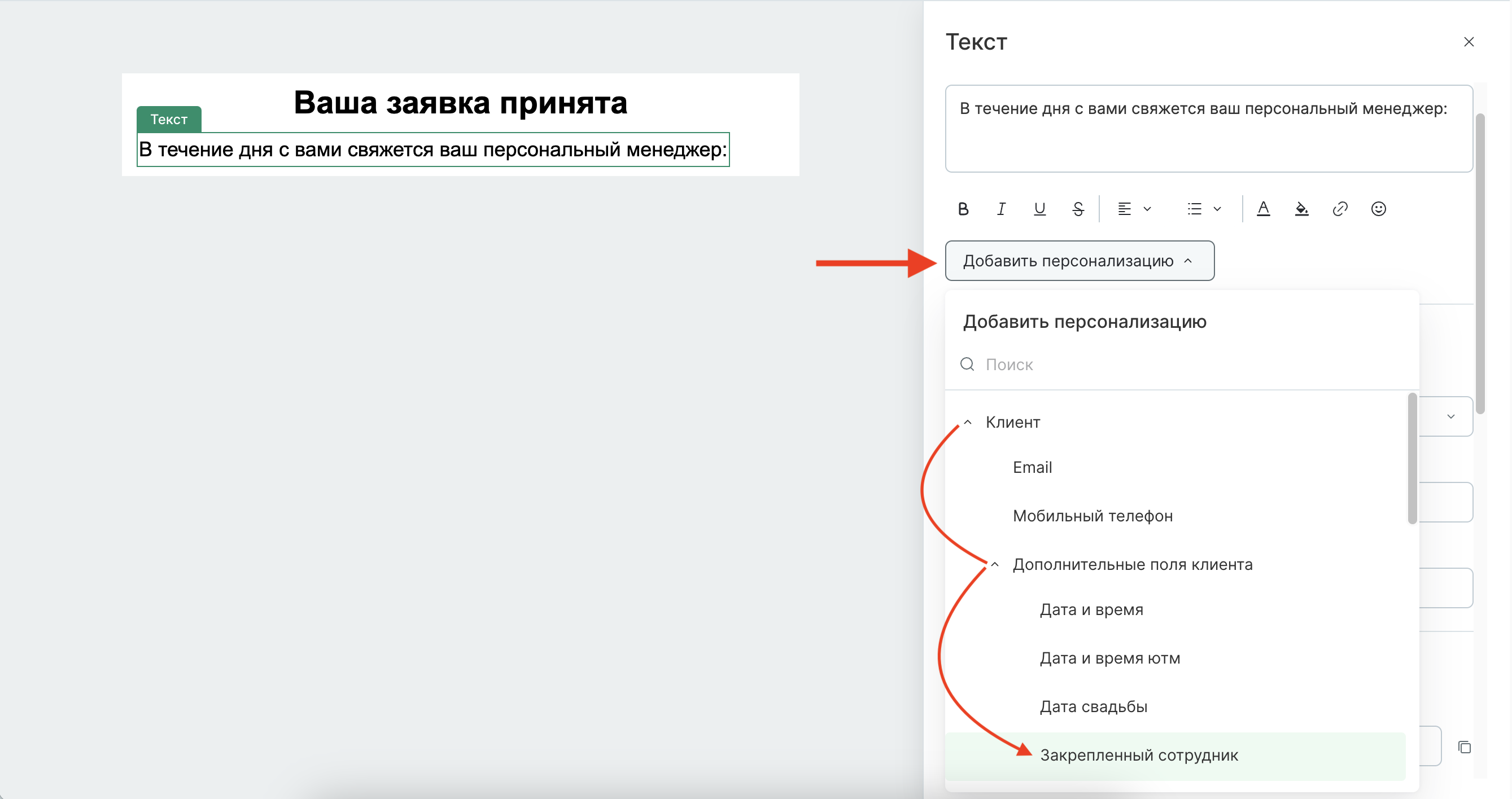This screenshot has height=799, width=1512.
Task: Close the Текст panel
Action: [x=1469, y=42]
